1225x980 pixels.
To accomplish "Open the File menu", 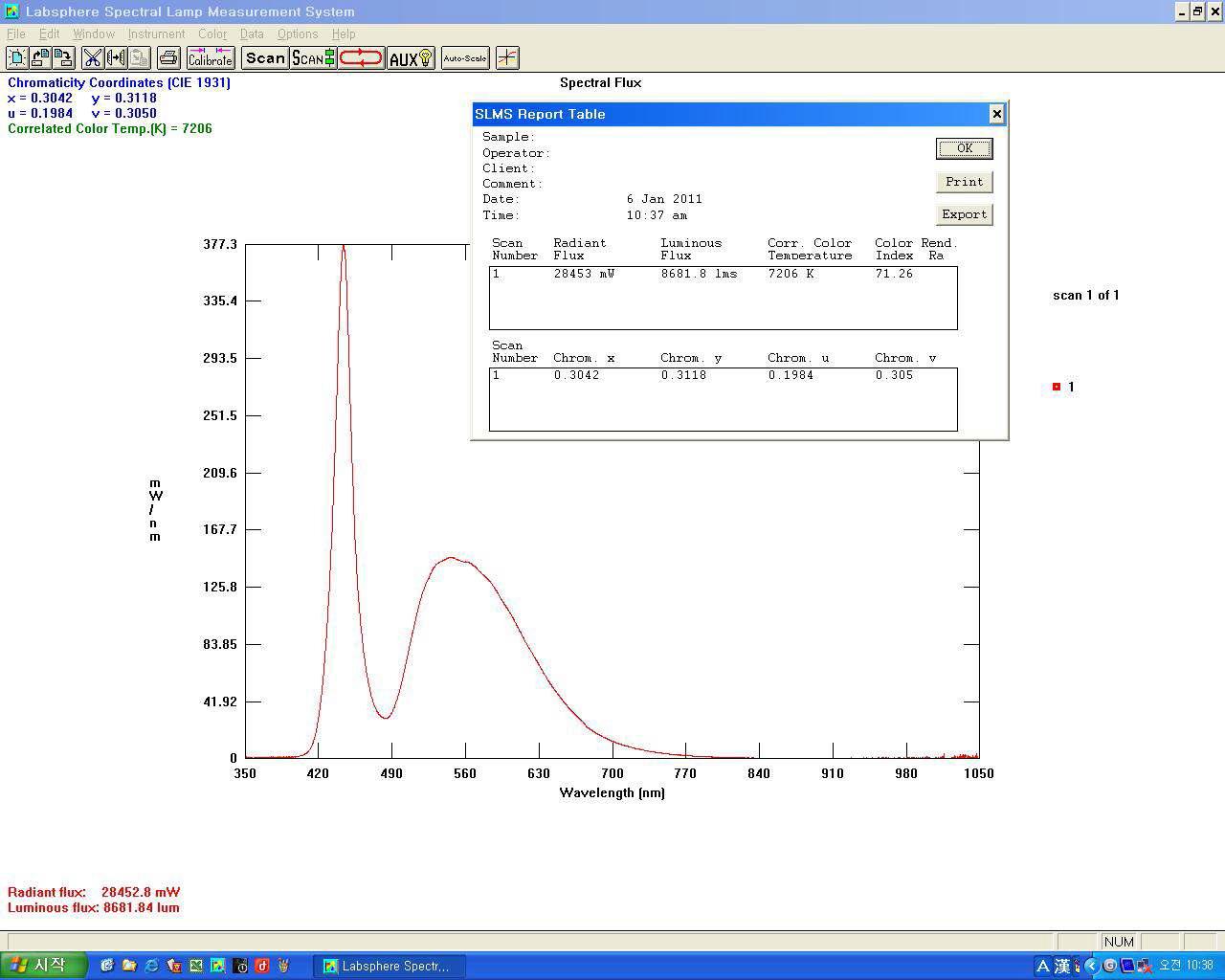I will click(16, 33).
